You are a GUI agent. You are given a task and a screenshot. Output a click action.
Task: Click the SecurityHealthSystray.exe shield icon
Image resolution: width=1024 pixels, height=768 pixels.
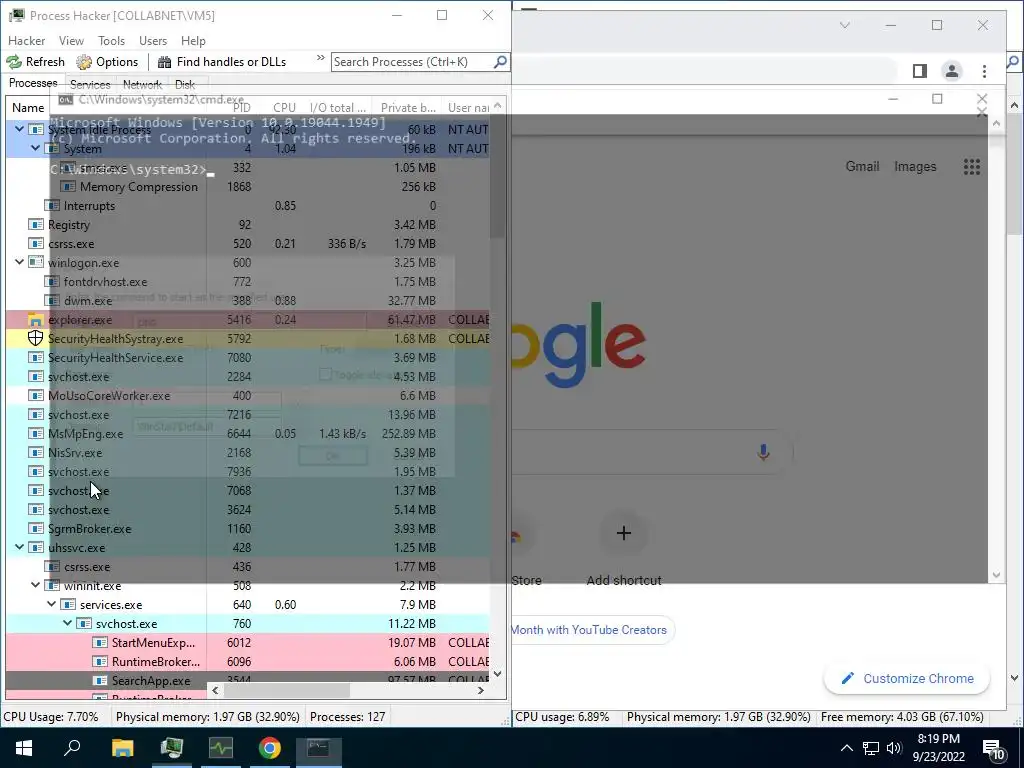(x=35, y=338)
